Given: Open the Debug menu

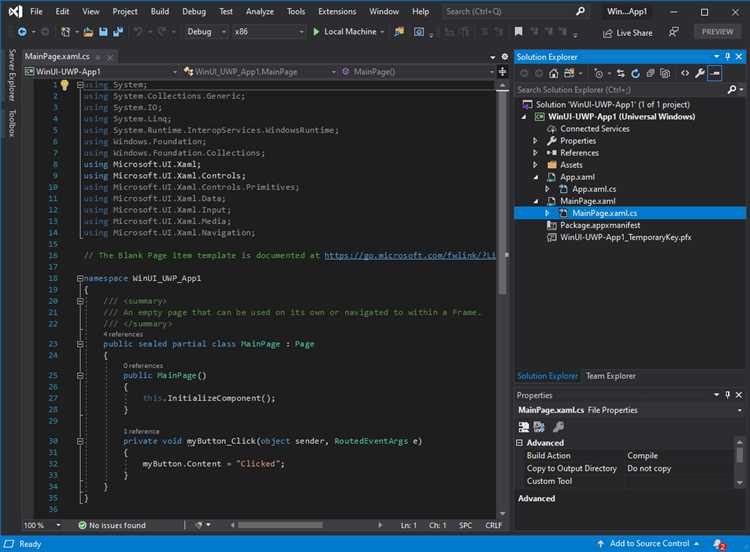Looking at the screenshot, I should [x=194, y=11].
